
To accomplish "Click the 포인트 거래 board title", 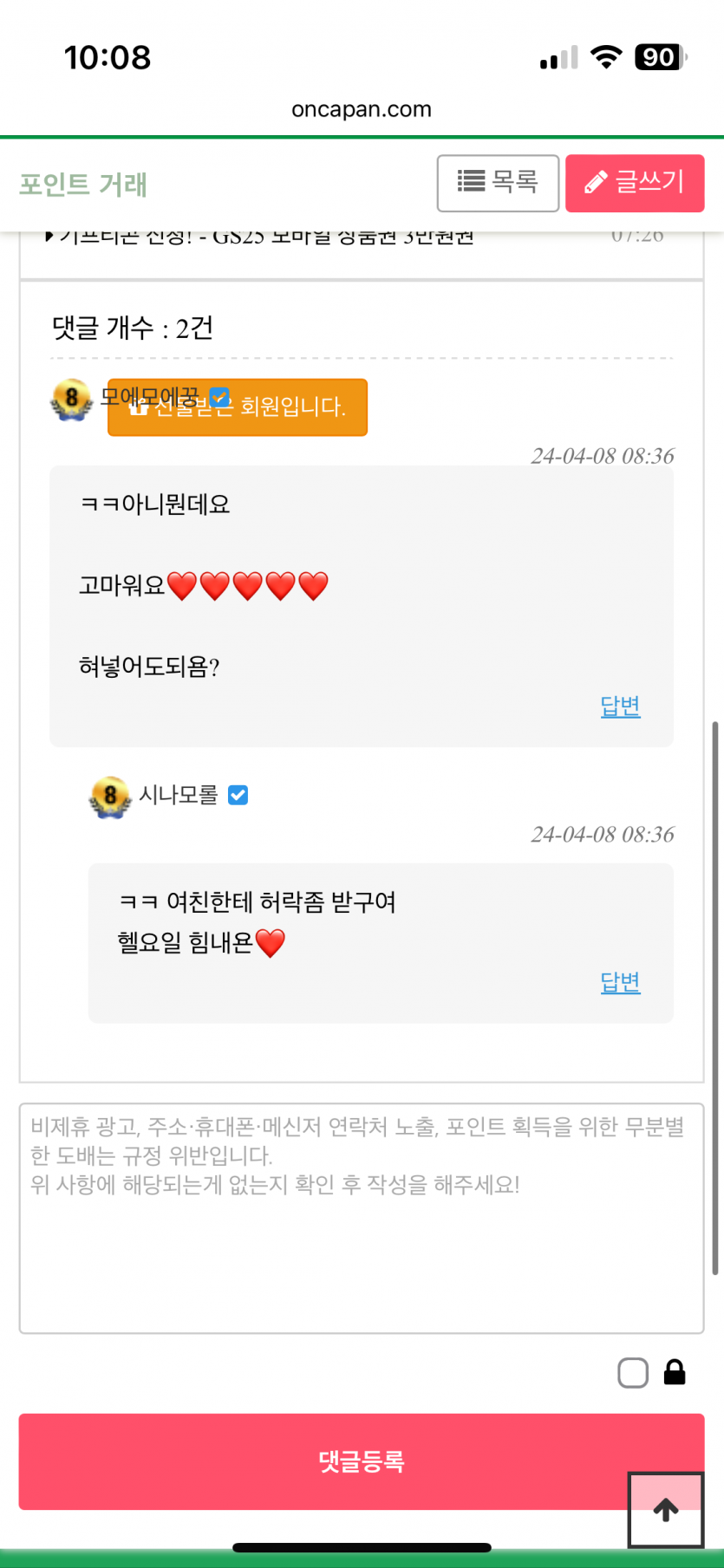I will point(83,185).
